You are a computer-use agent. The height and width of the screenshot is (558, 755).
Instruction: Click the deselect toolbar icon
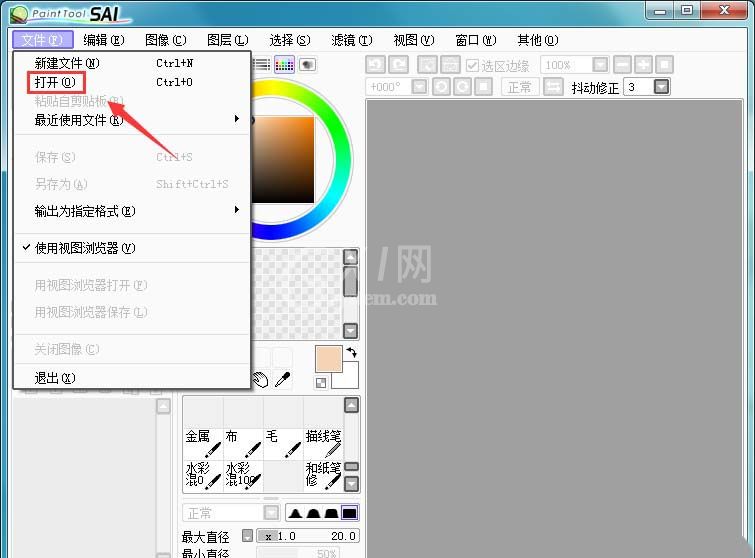point(428,65)
